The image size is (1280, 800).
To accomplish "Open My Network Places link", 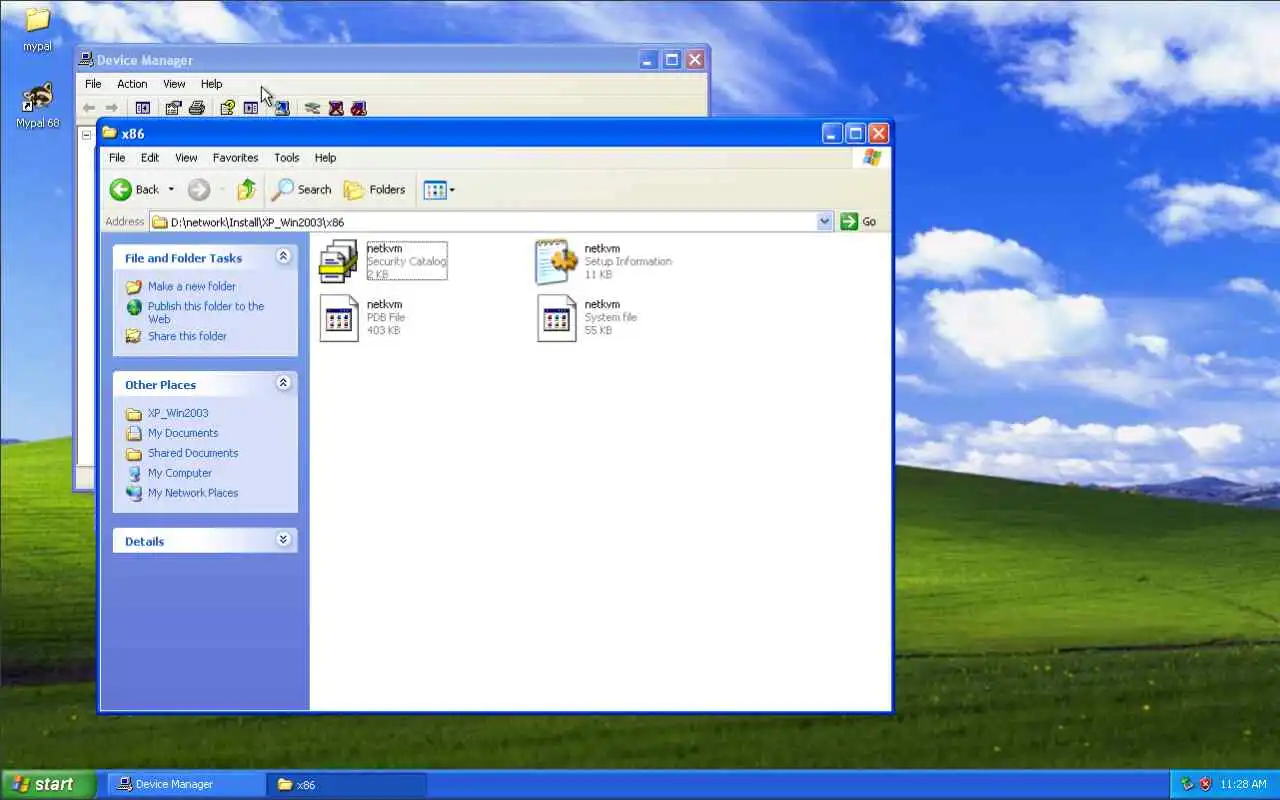I will tap(193, 493).
